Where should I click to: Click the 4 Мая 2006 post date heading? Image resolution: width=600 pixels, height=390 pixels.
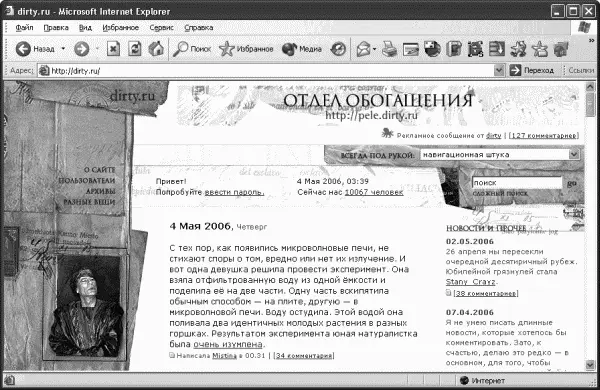point(200,226)
